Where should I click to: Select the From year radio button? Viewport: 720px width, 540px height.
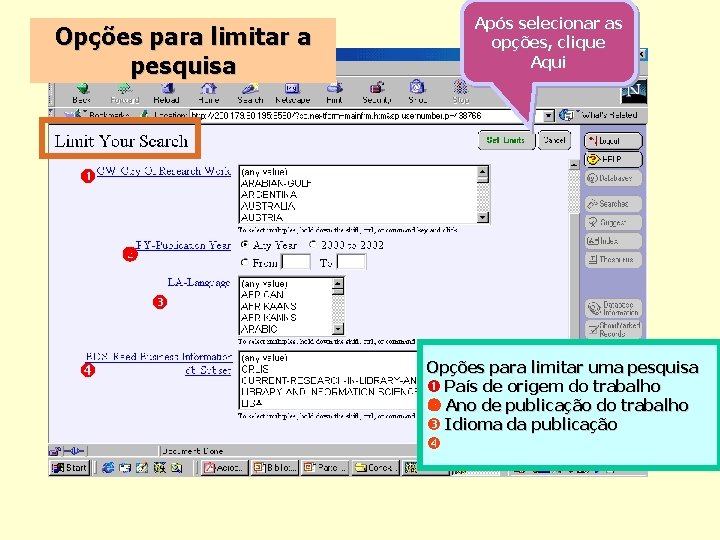tap(245, 262)
